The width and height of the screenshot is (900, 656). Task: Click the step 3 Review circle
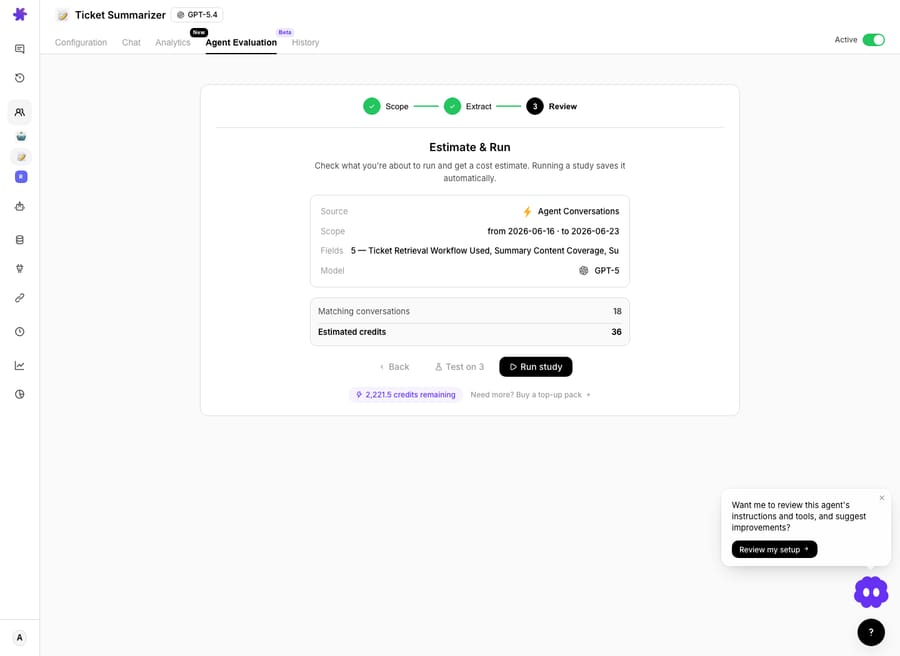tap(535, 106)
